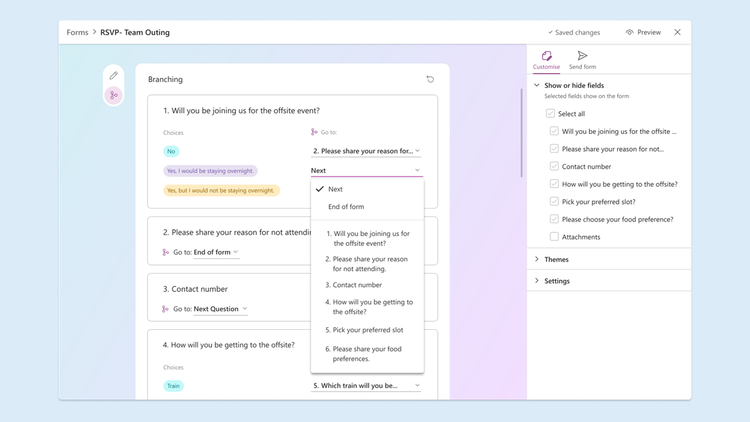Click the Go to branching icon in question 1

click(x=314, y=132)
